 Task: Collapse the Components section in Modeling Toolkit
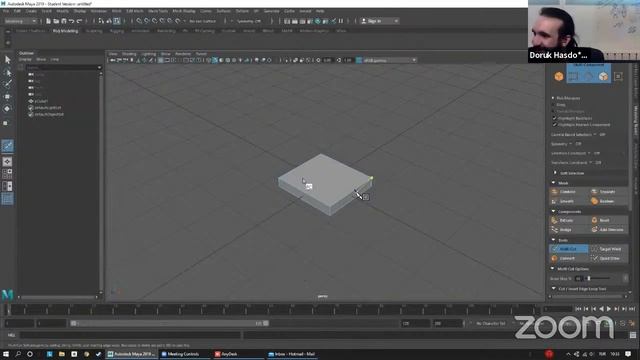553,211
